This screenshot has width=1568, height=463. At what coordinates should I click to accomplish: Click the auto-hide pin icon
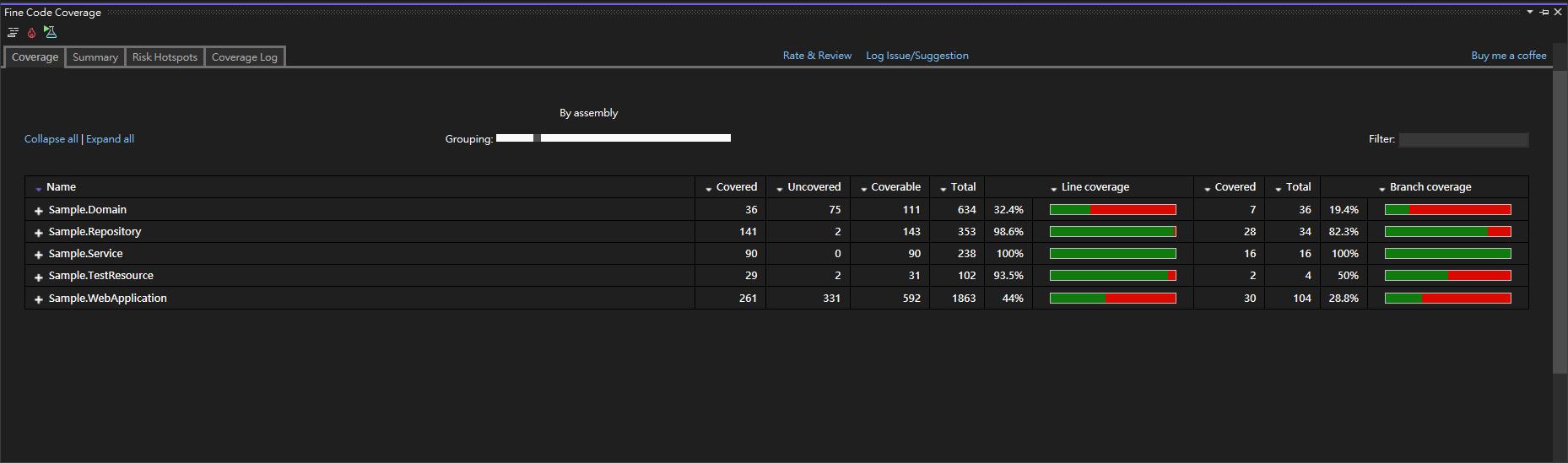tap(1544, 13)
